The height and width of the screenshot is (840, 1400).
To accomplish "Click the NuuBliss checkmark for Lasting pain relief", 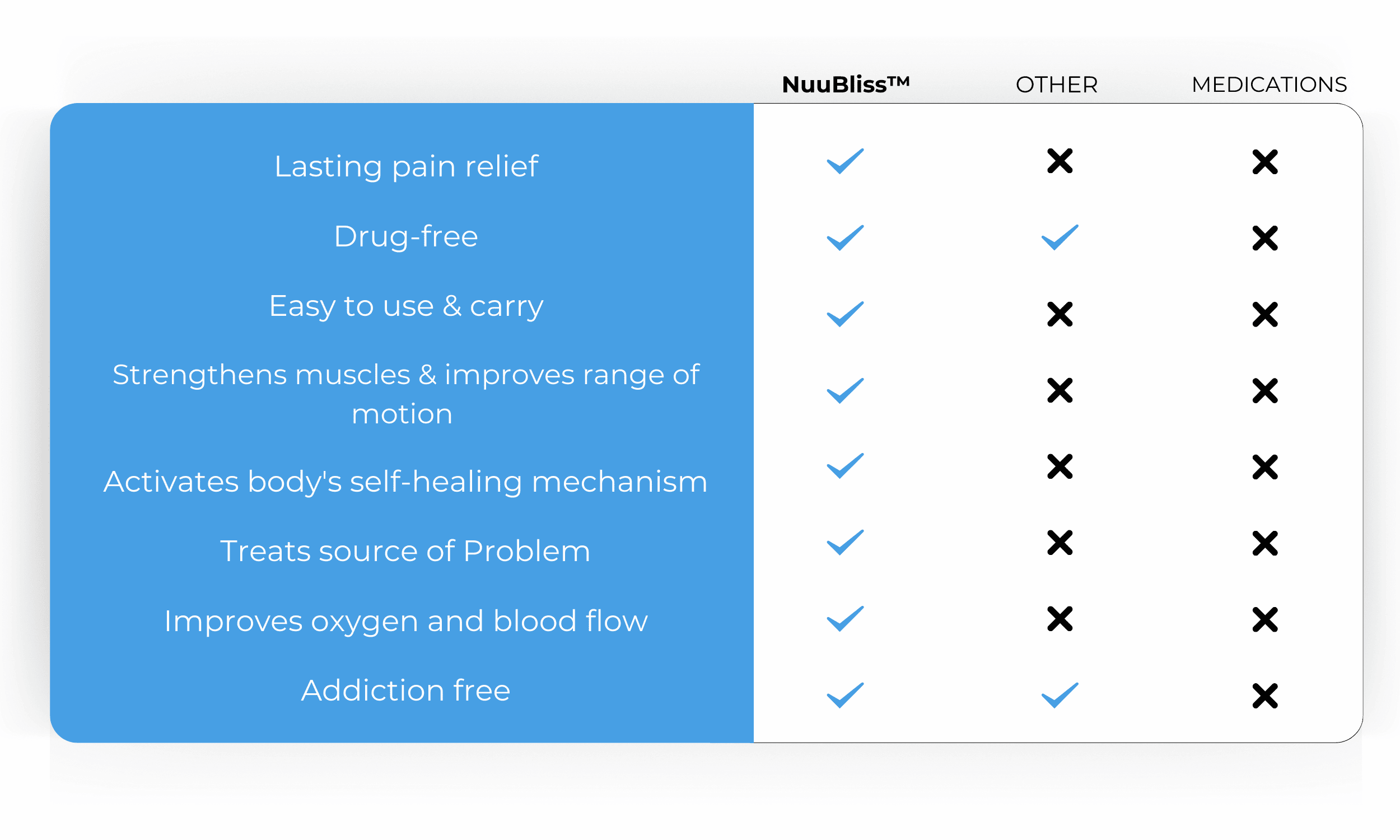I will pos(845,161).
